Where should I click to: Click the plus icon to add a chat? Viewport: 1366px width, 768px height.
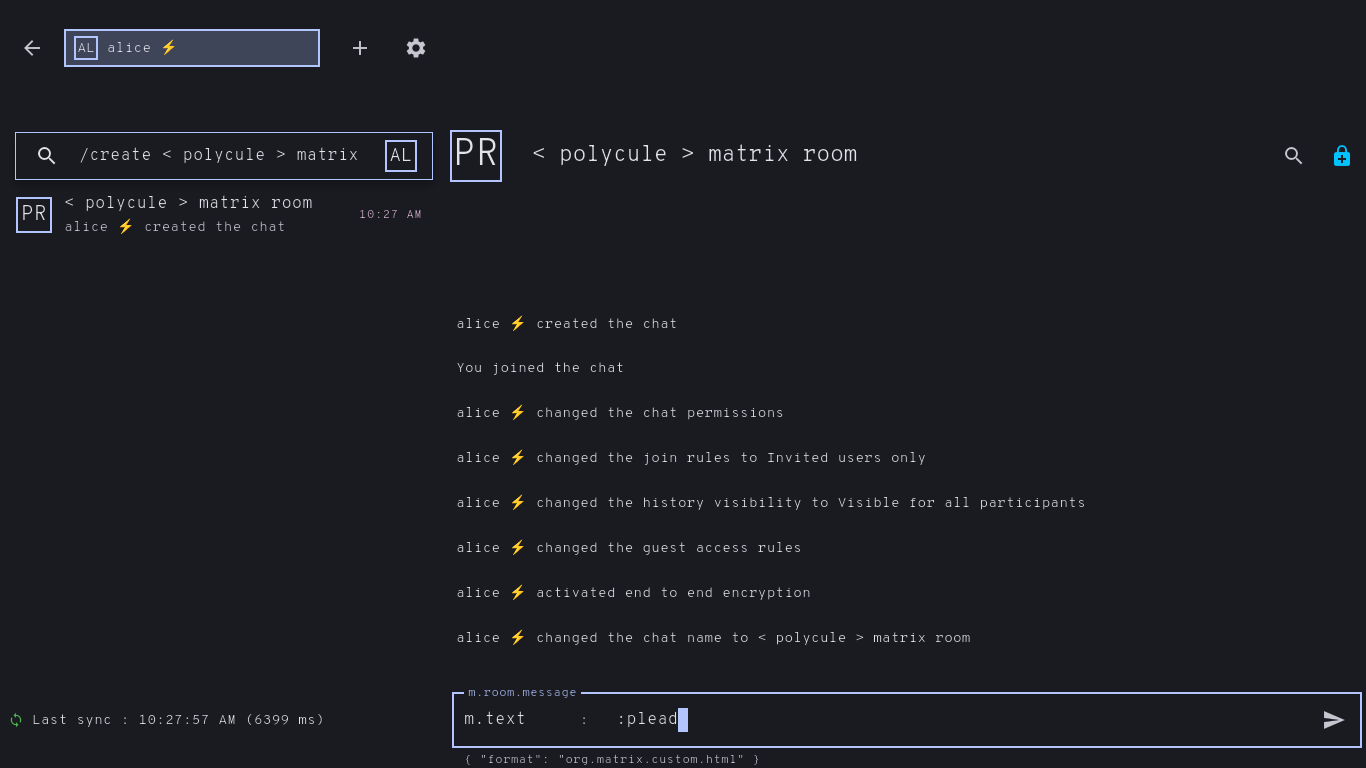click(360, 48)
